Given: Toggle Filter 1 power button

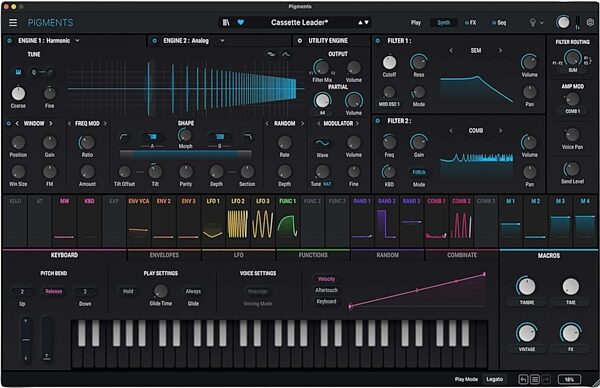Looking at the screenshot, I should pos(378,41).
